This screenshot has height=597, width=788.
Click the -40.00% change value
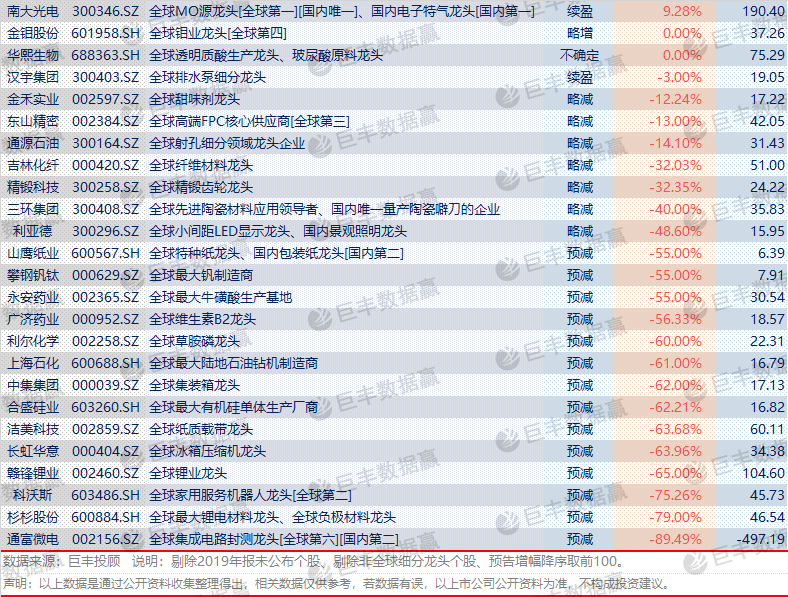pyautogui.click(x=675, y=209)
